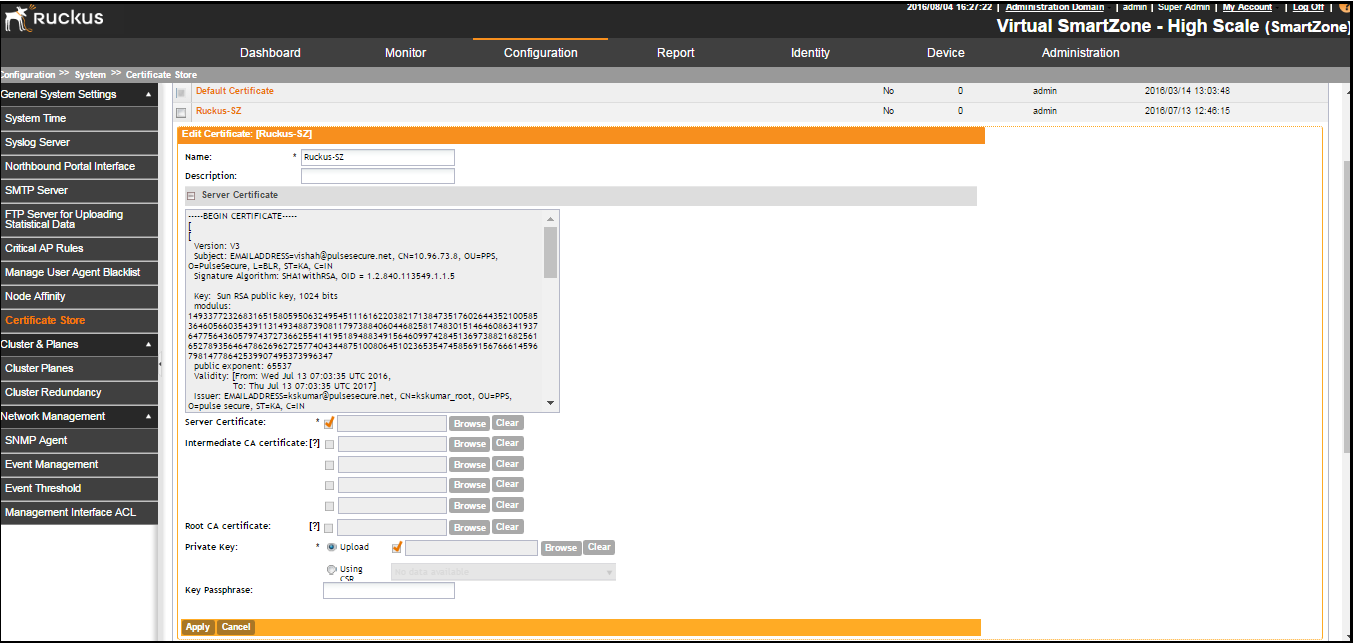Tick checkbox beside Intermediate CA certificate label

pos(329,443)
